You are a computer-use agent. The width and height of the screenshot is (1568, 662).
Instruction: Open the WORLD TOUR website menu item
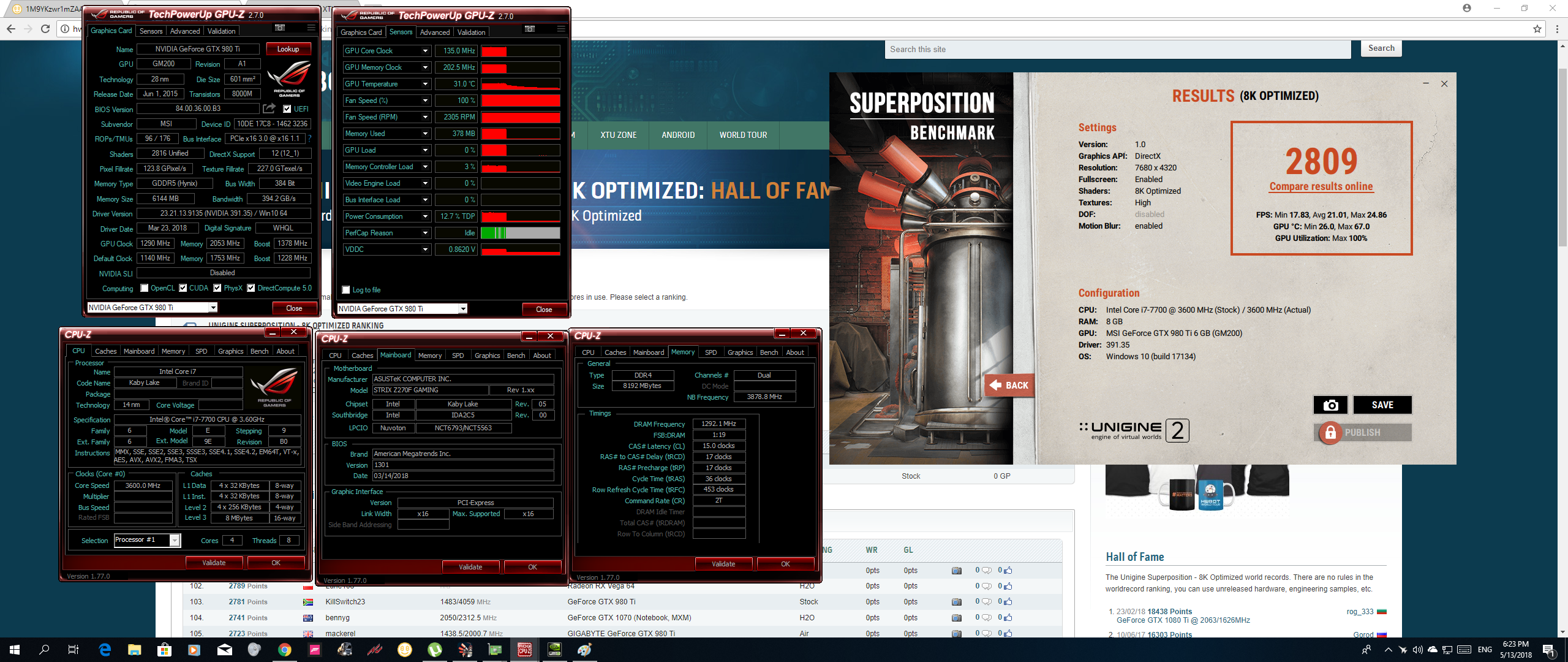(x=743, y=135)
